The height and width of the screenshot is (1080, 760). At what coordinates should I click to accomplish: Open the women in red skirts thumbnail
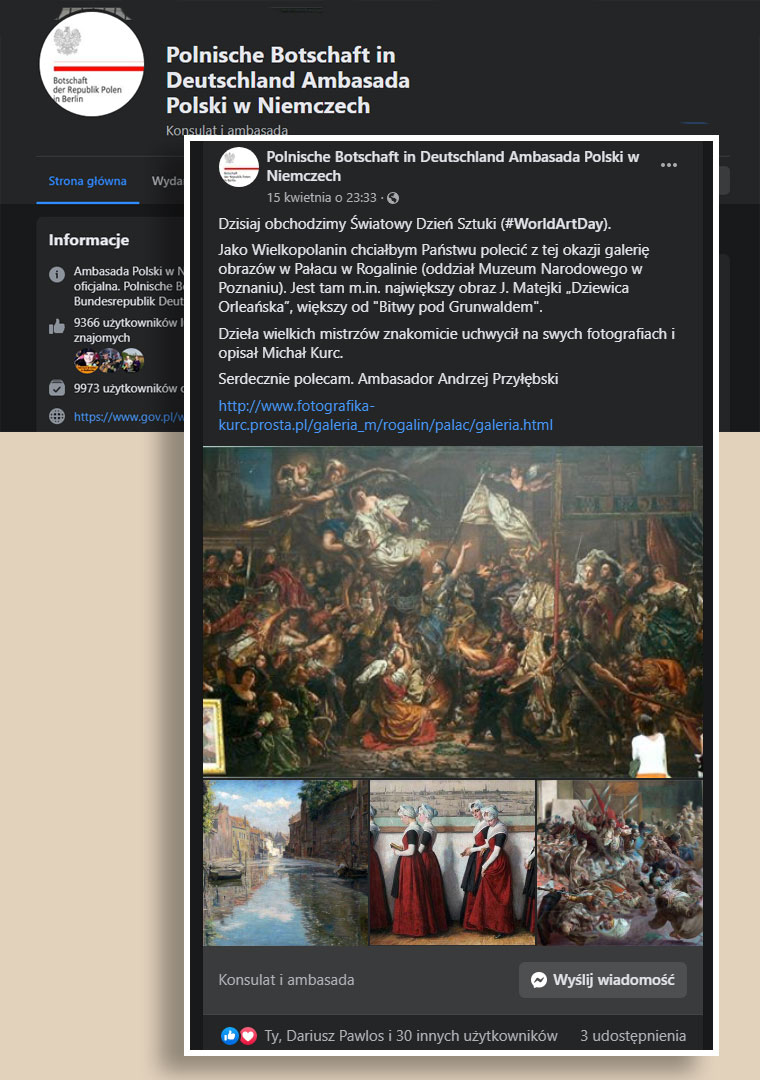pos(453,862)
